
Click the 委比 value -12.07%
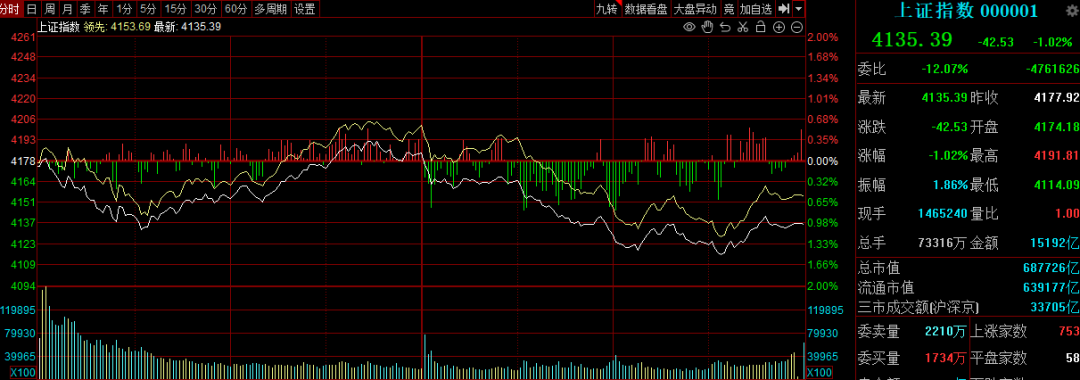944,69
